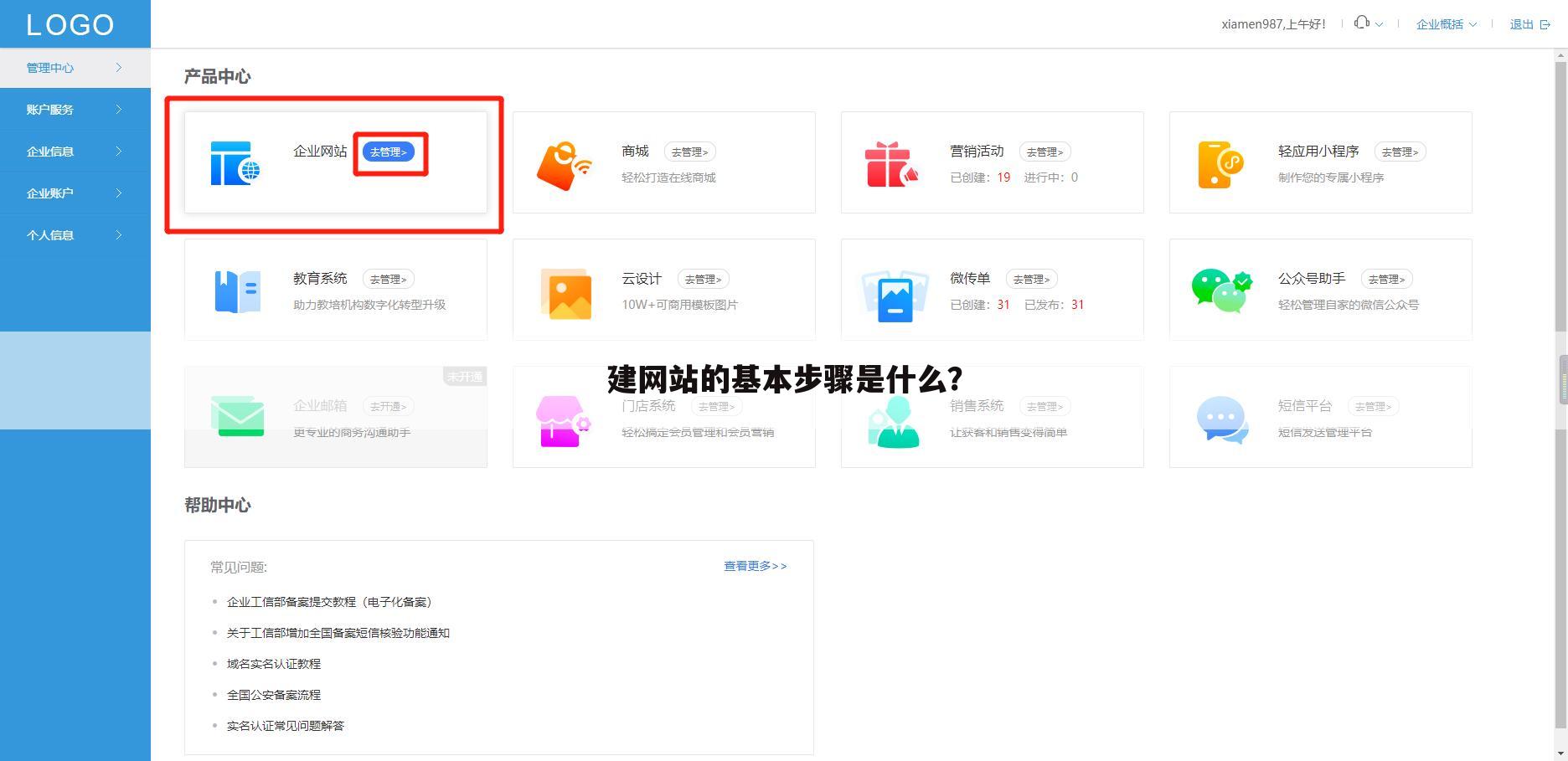Open 查看更多 in the help center

click(753, 566)
